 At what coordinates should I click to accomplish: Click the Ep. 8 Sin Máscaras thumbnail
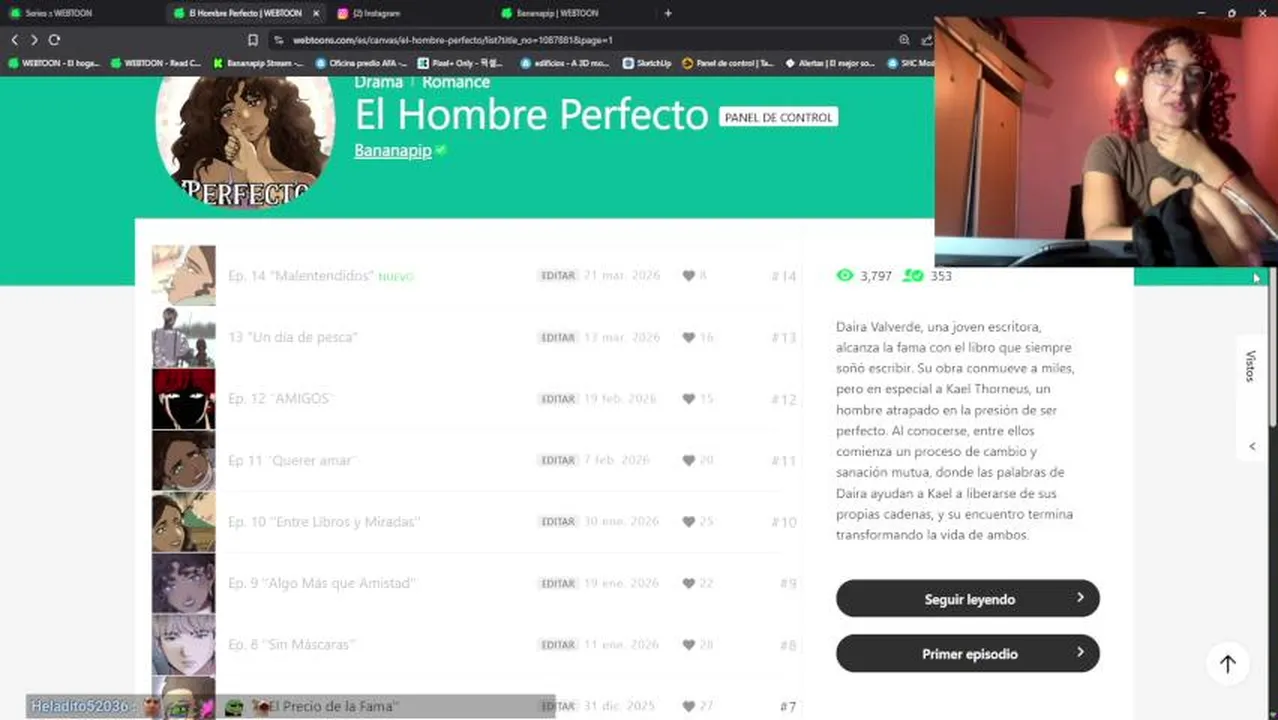click(183, 644)
